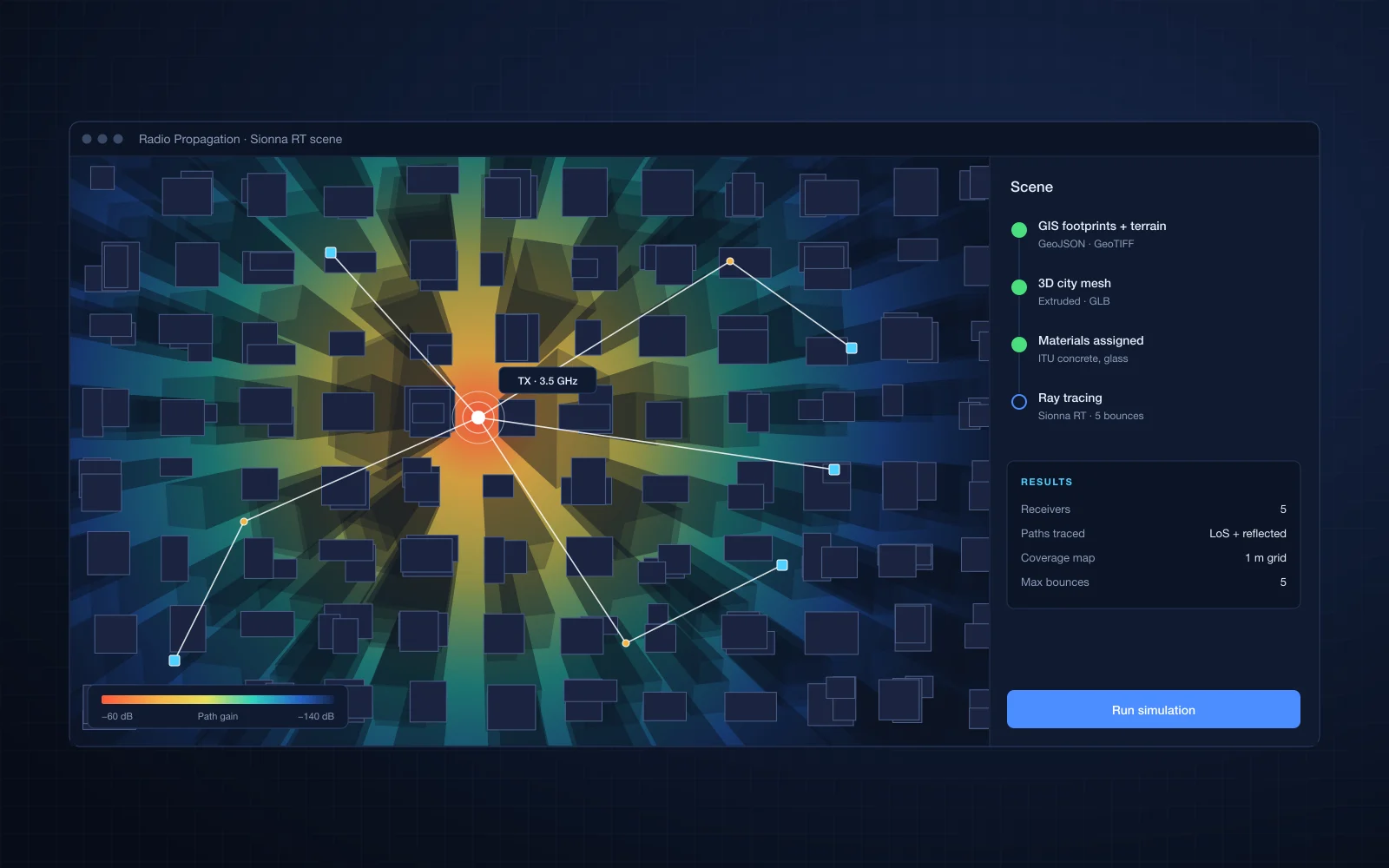Click the TX · 3.5 GHz label
The image size is (1389, 868).
(x=547, y=381)
